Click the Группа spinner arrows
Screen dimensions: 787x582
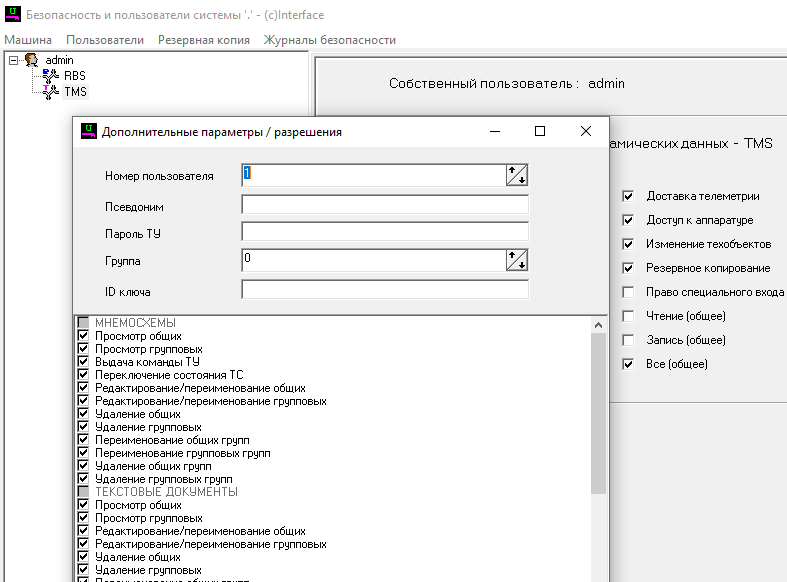click(517, 260)
